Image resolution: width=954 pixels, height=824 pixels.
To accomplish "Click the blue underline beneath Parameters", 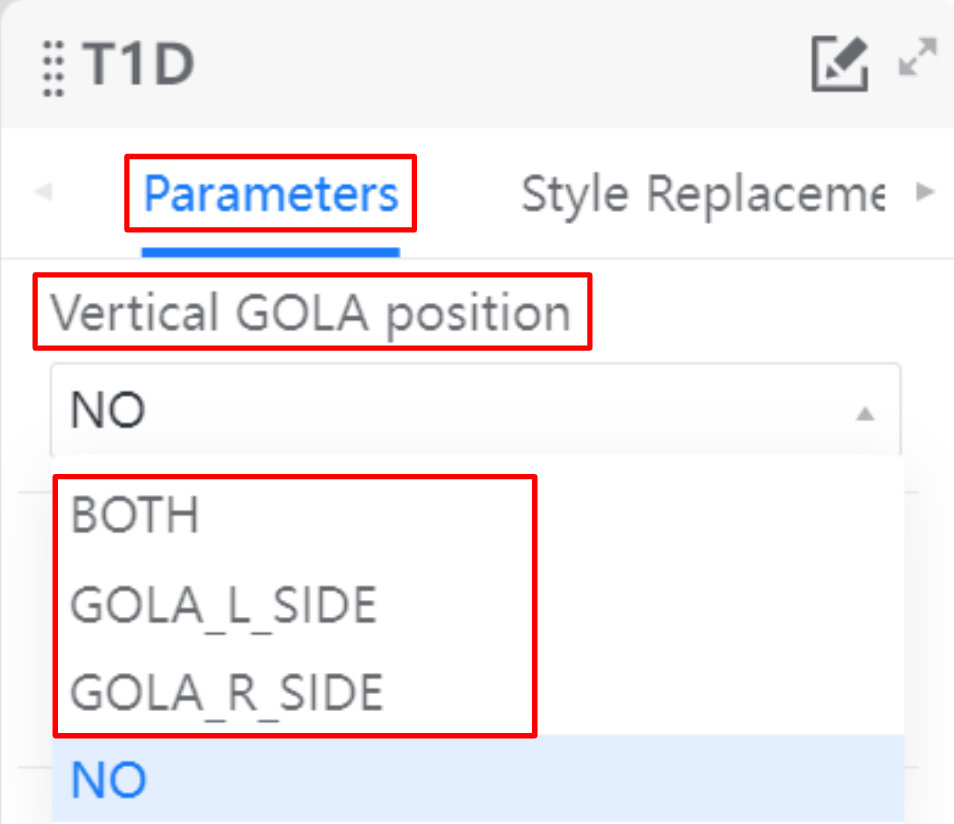I will pyautogui.click(x=271, y=252).
